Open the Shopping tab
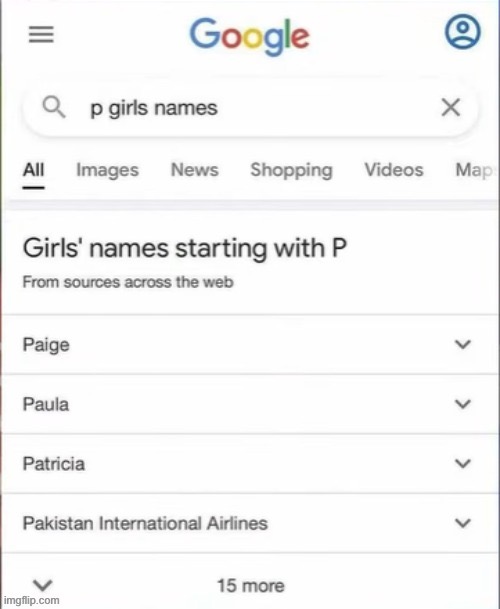Image resolution: width=500 pixels, height=609 pixels. [291, 171]
